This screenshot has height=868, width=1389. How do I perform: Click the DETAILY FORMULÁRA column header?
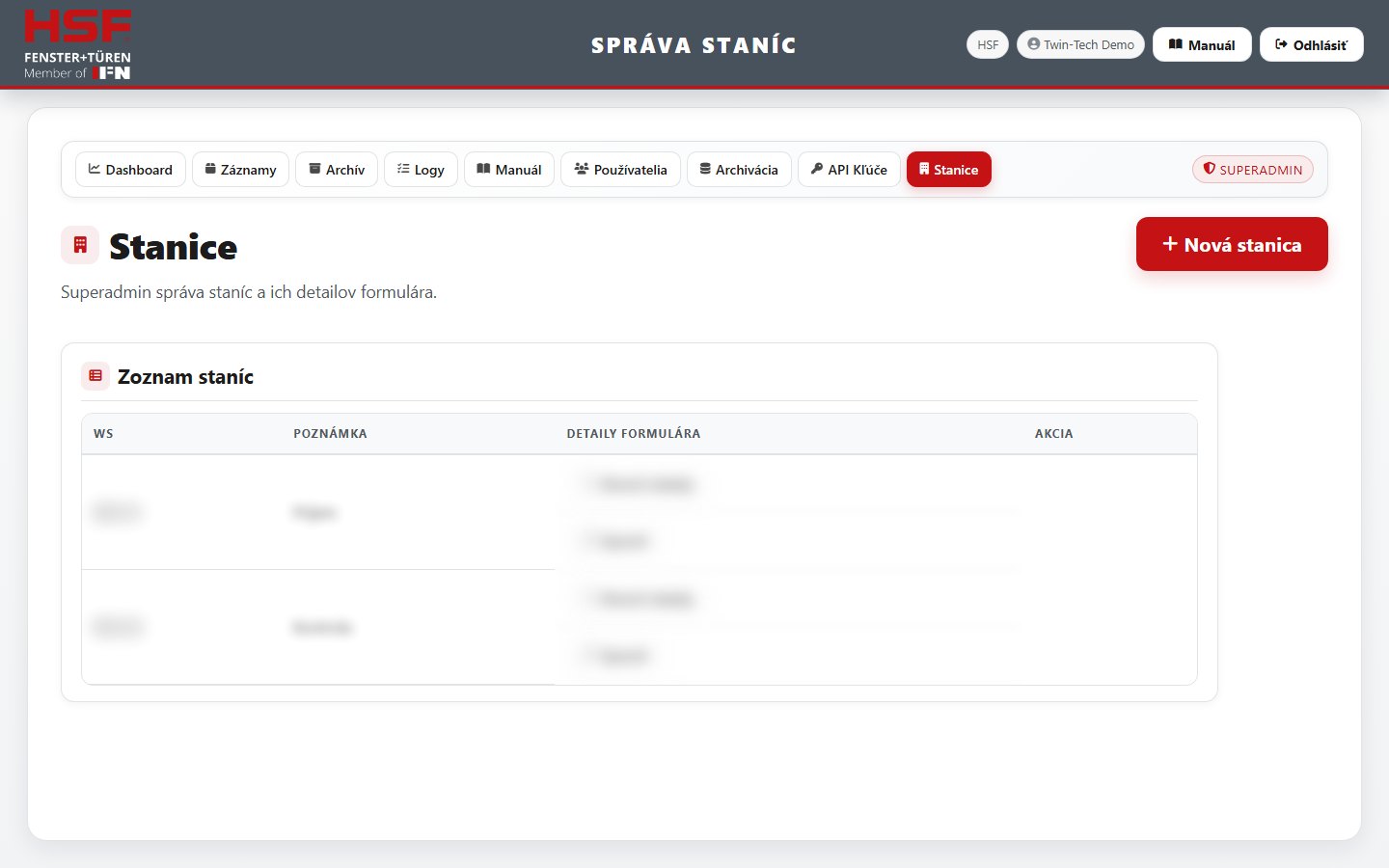634,434
